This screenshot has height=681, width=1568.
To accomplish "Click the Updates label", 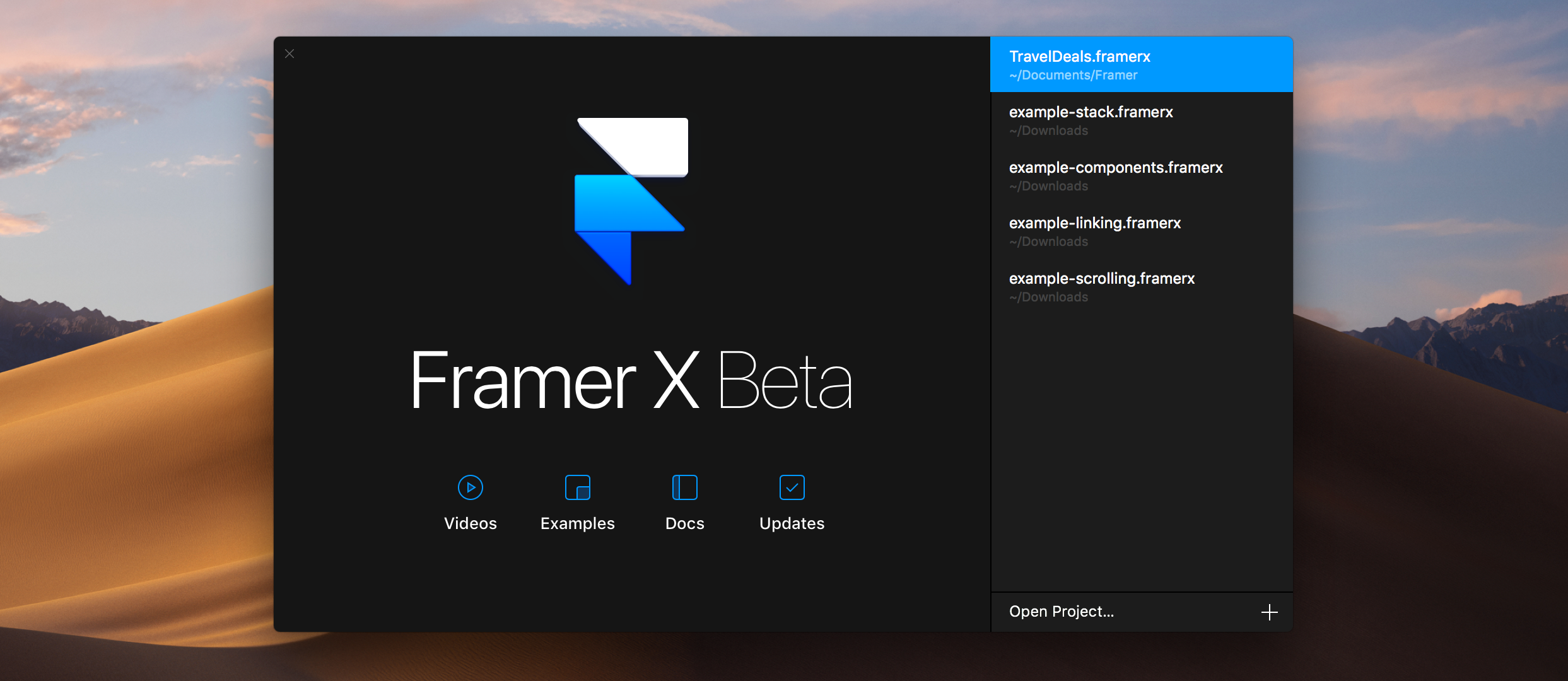I will (x=792, y=523).
